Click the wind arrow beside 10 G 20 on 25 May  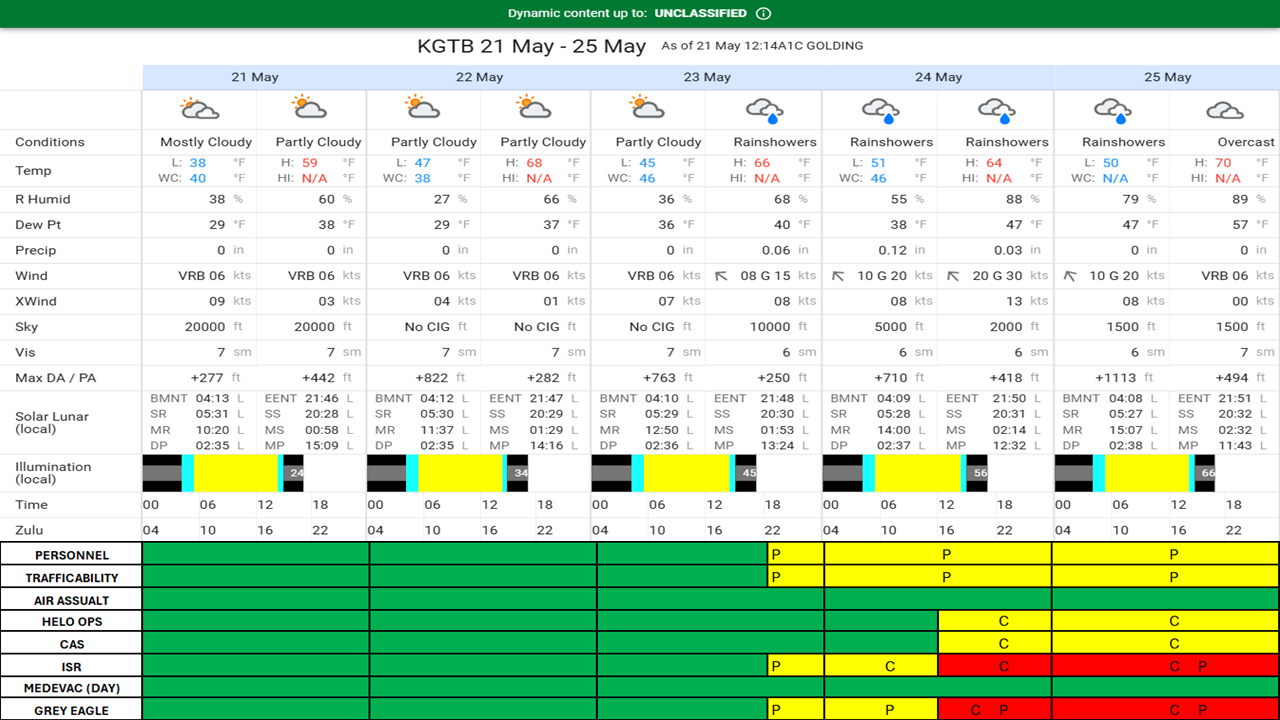pos(1070,276)
